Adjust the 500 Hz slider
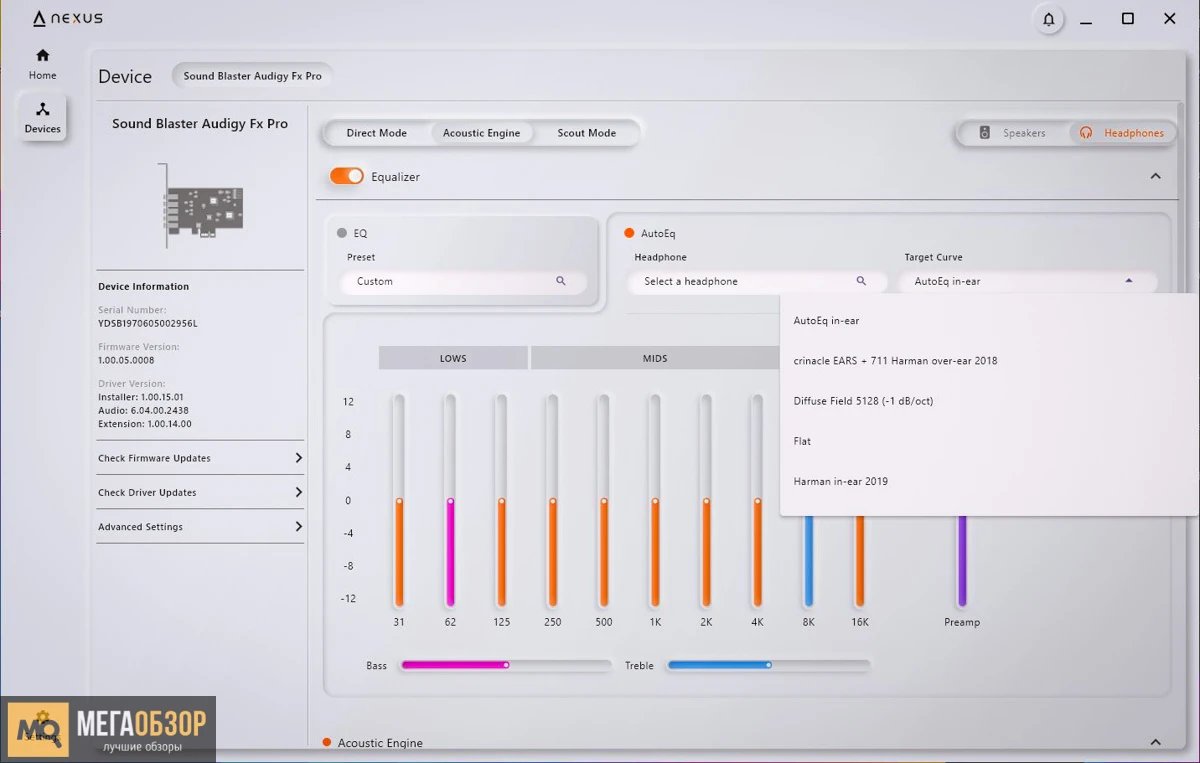 (604, 500)
